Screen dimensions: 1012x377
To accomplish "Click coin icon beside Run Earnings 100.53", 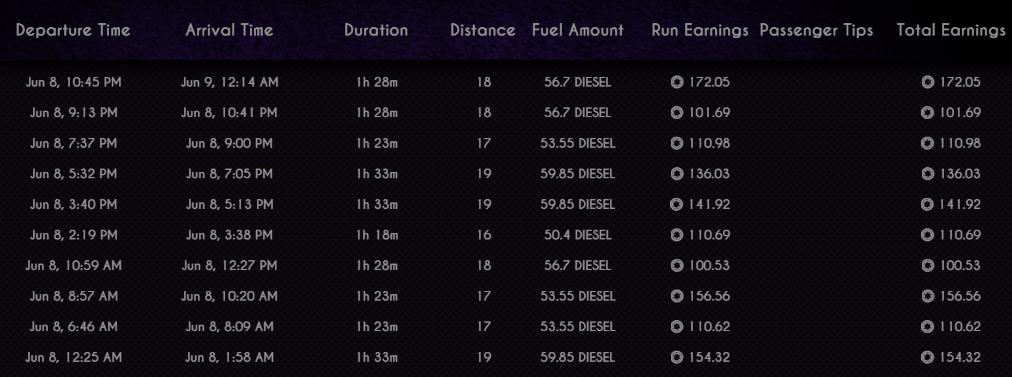I will 676,265.
